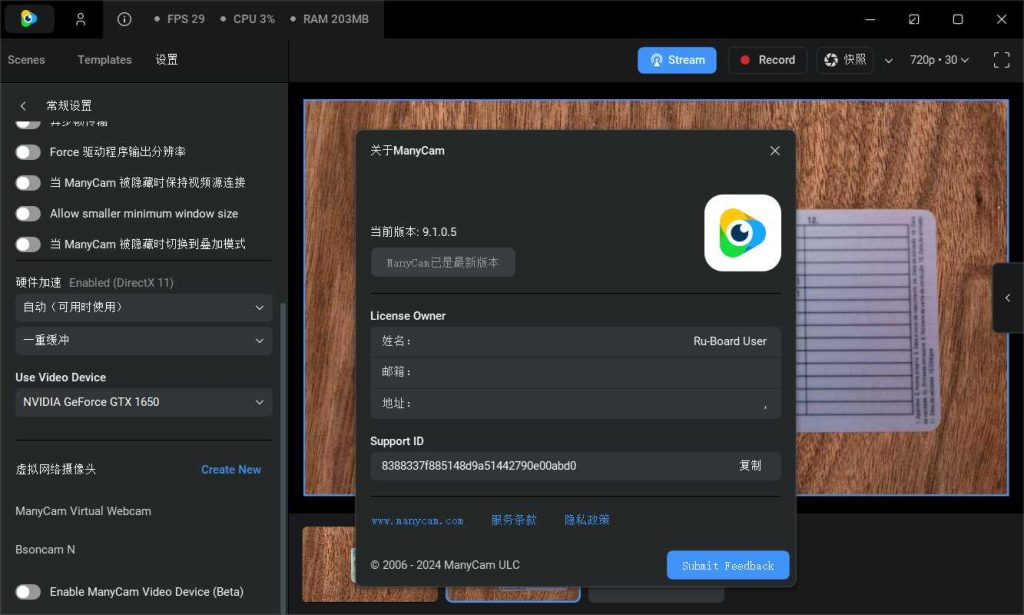Click 硬件加速 Enabled (DirectX 11) label
This screenshot has height=615, width=1024.
(x=95, y=283)
